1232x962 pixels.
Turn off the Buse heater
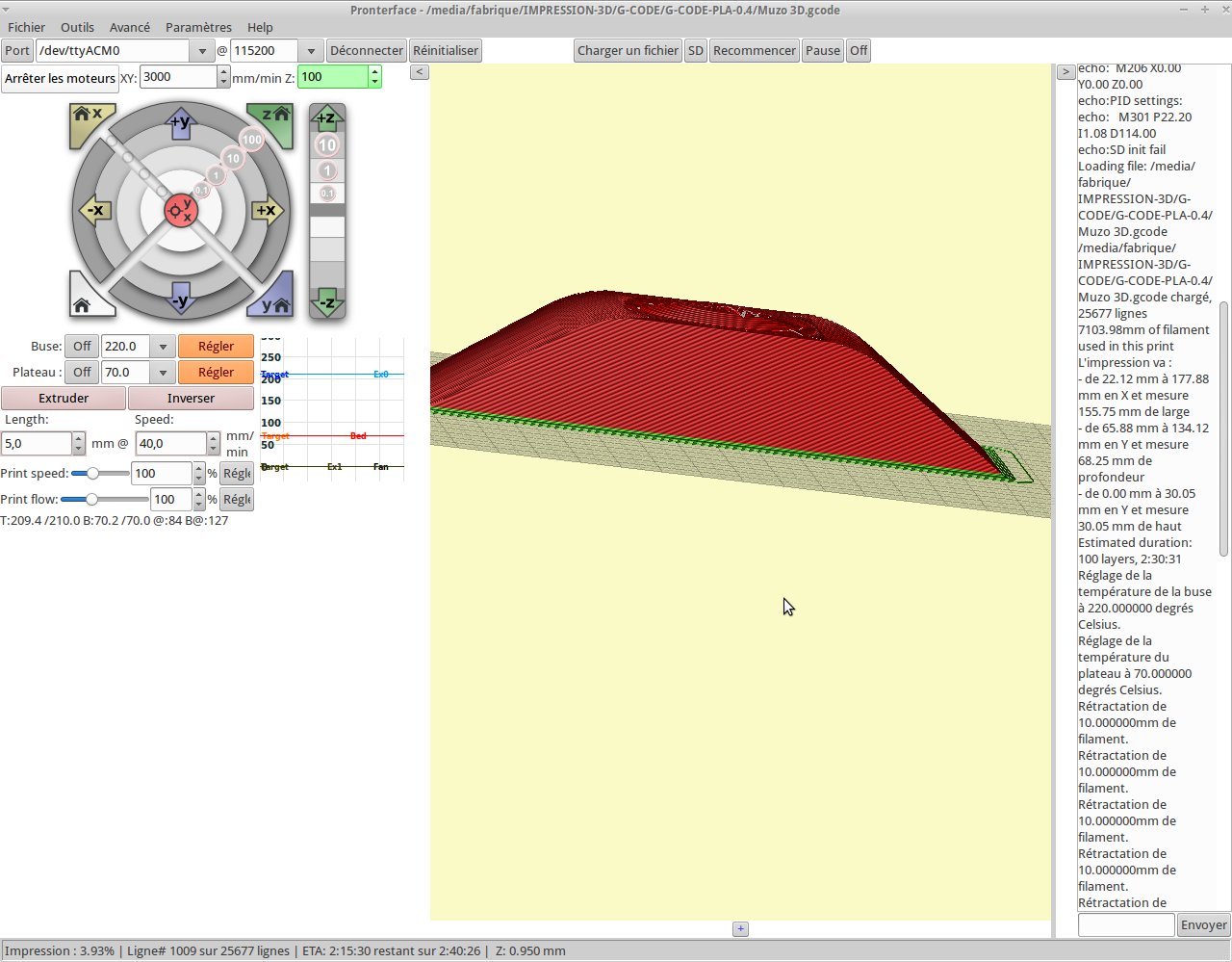83,347
